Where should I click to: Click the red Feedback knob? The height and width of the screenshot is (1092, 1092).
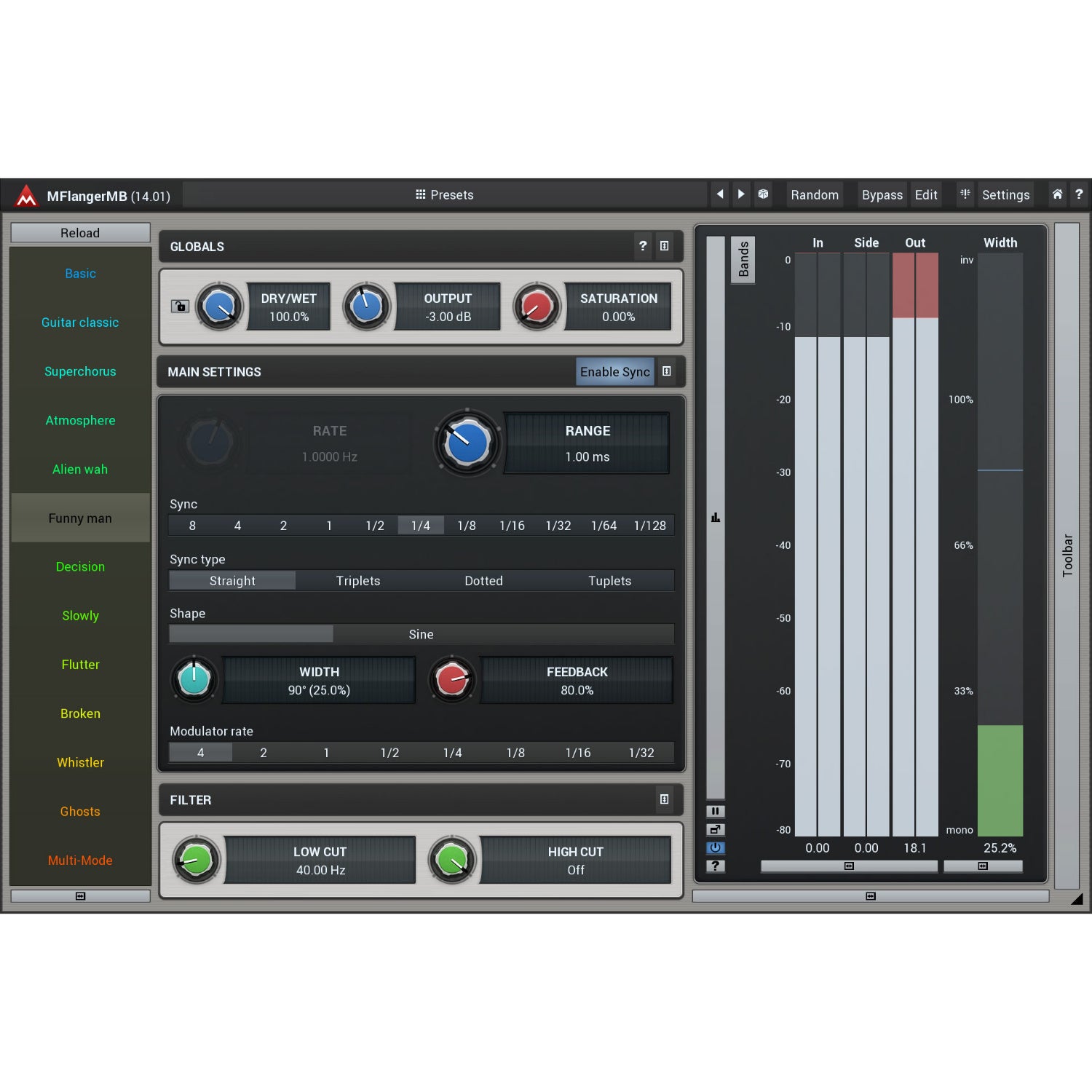[x=452, y=679]
